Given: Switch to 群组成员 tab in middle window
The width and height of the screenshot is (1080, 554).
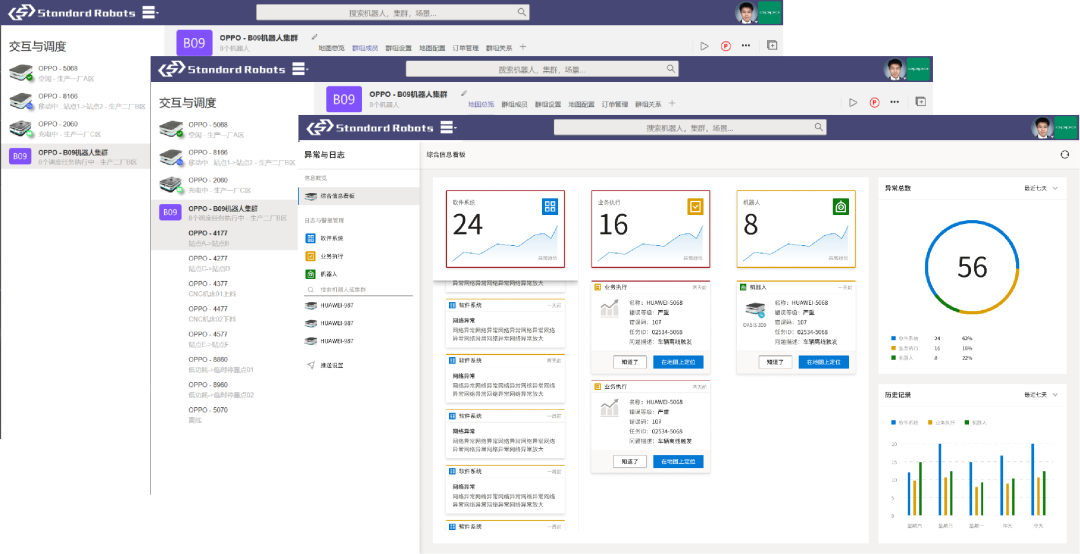Looking at the screenshot, I should tap(514, 105).
